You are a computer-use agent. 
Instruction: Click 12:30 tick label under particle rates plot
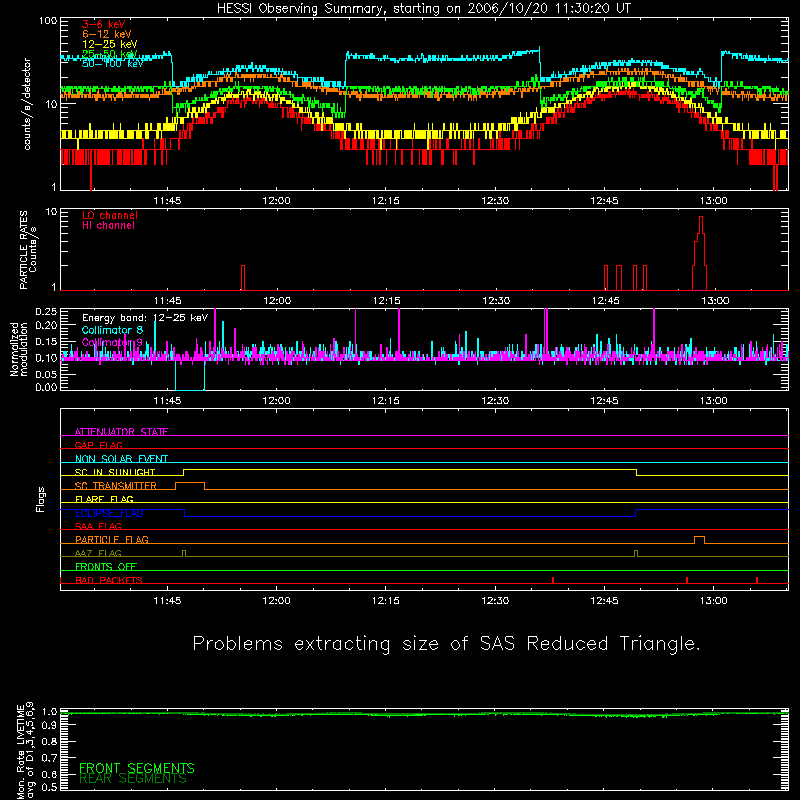[496, 301]
